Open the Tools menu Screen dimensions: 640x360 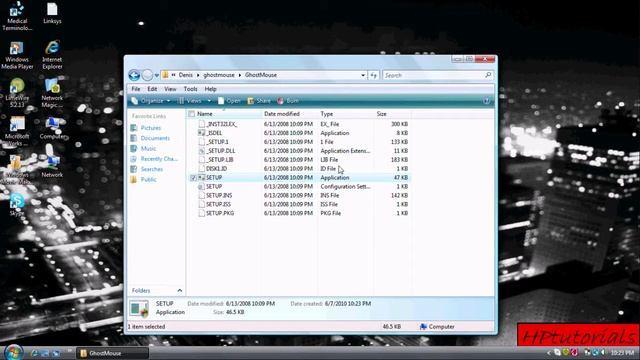click(x=190, y=89)
